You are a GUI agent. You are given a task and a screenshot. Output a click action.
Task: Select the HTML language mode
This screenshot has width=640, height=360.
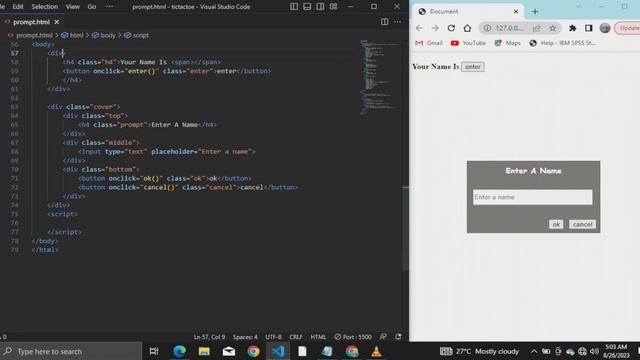click(318, 337)
